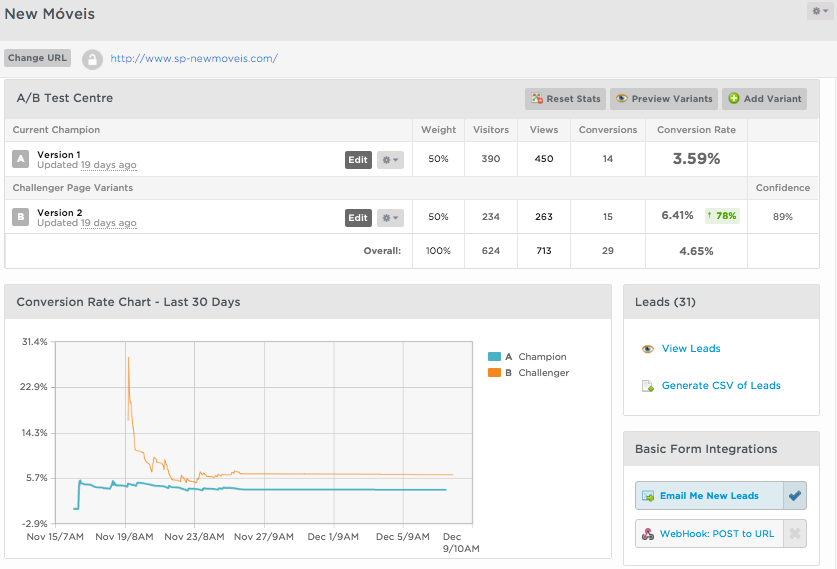Click the Email Me New Leads integration
Image resolution: width=837 pixels, height=569 pixels.
(x=709, y=496)
